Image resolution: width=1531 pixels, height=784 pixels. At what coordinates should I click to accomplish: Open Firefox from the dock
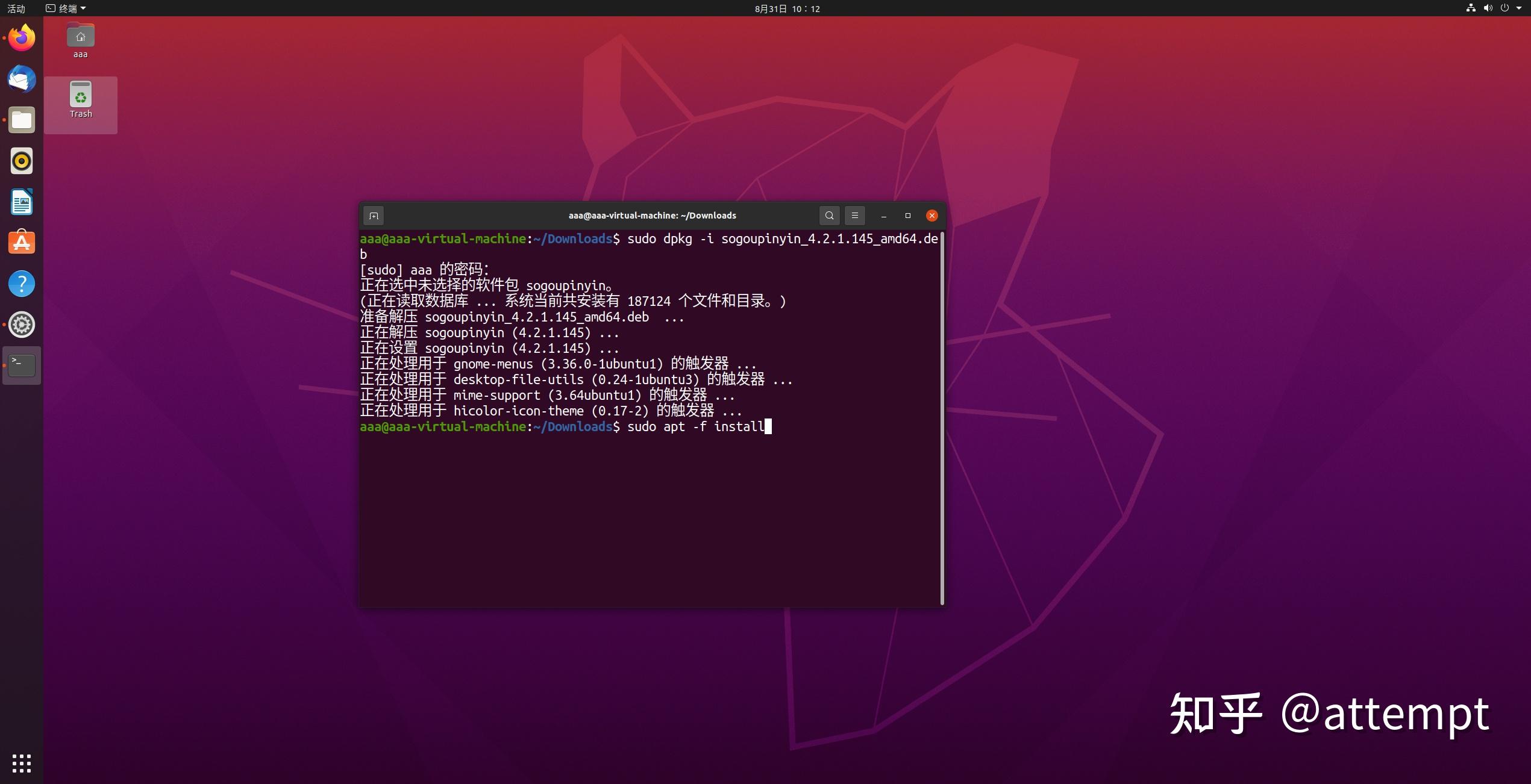[22, 38]
